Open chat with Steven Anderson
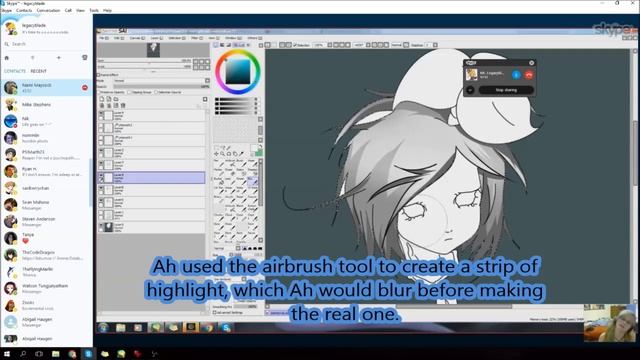 (x=47, y=221)
